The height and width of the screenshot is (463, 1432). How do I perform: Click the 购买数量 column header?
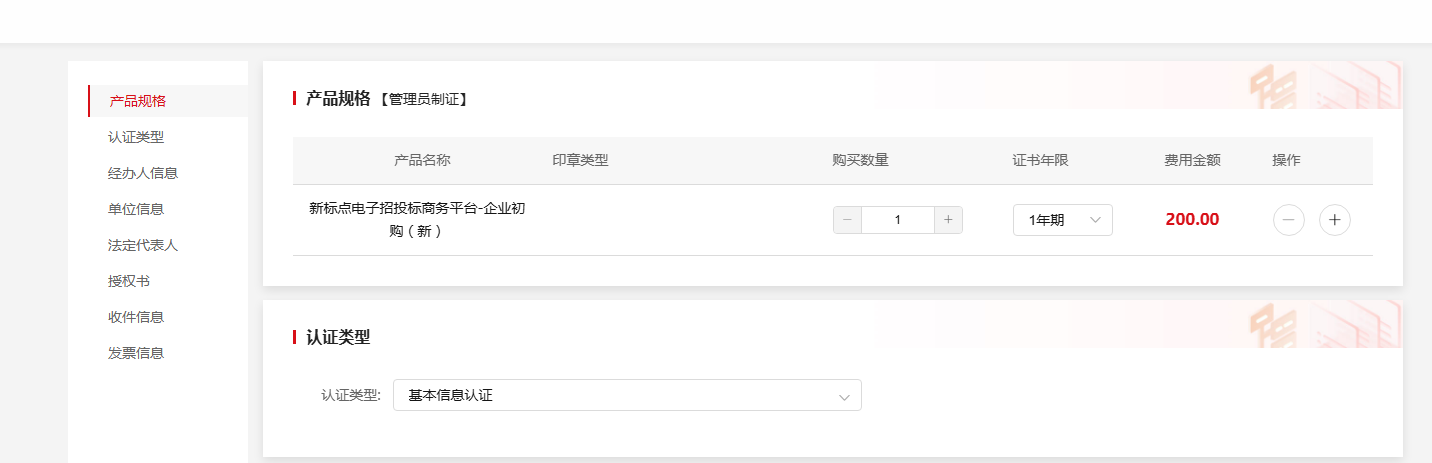[x=860, y=160]
